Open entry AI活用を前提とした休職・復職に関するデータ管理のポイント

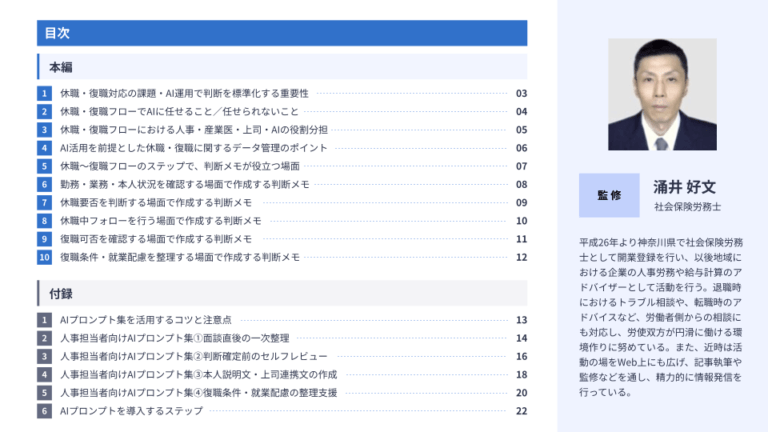tap(193, 147)
